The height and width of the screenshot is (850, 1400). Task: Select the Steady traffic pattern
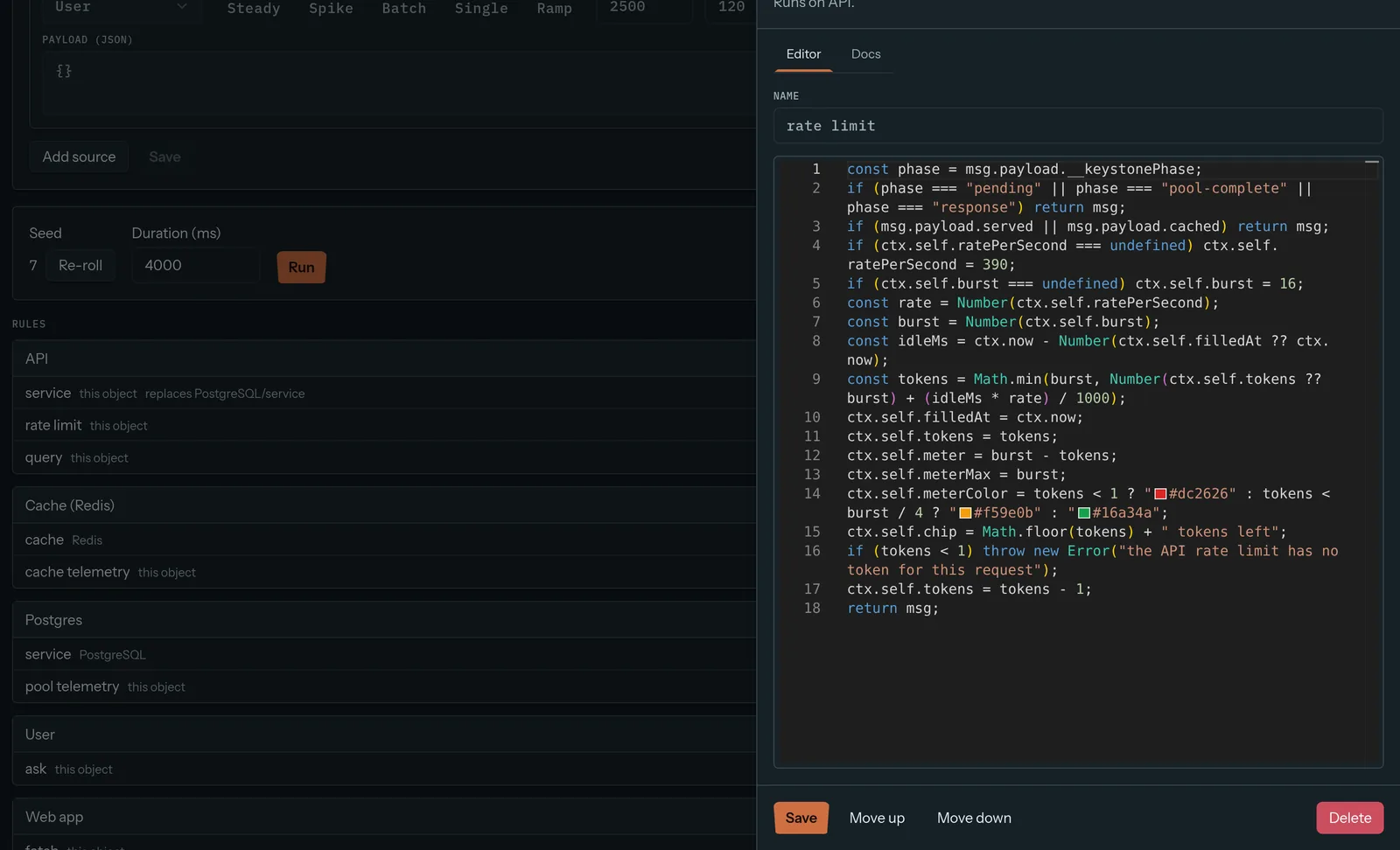254,8
